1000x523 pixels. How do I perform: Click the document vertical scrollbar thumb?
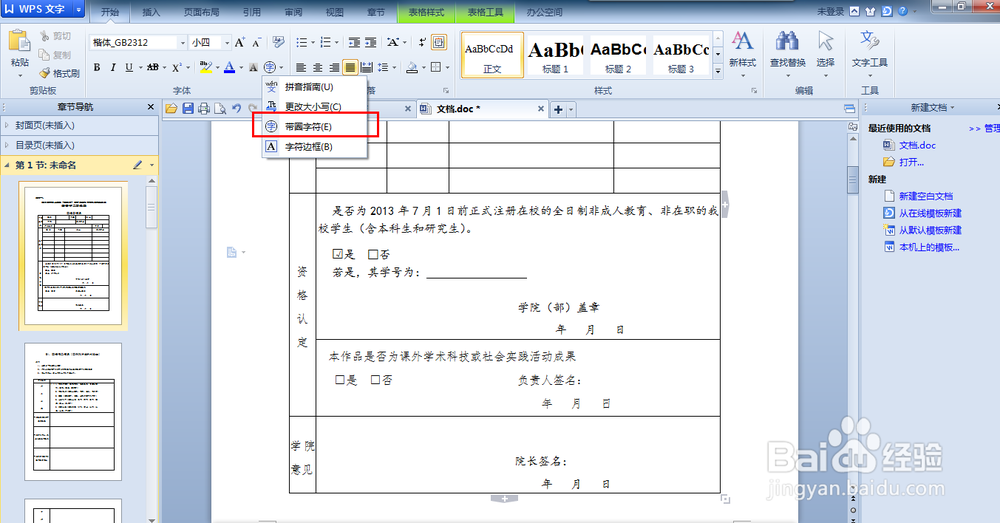pyautogui.click(x=853, y=180)
